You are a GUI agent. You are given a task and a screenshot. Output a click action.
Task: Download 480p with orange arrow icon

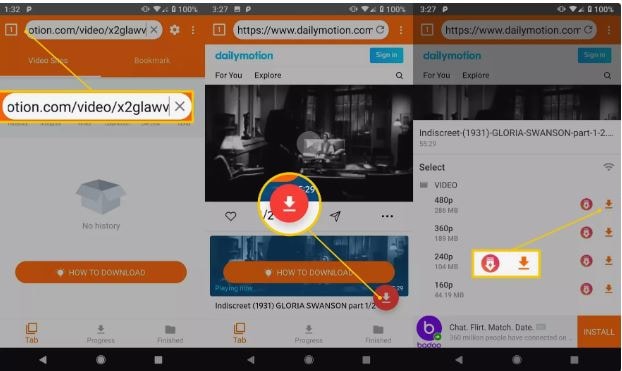point(608,204)
